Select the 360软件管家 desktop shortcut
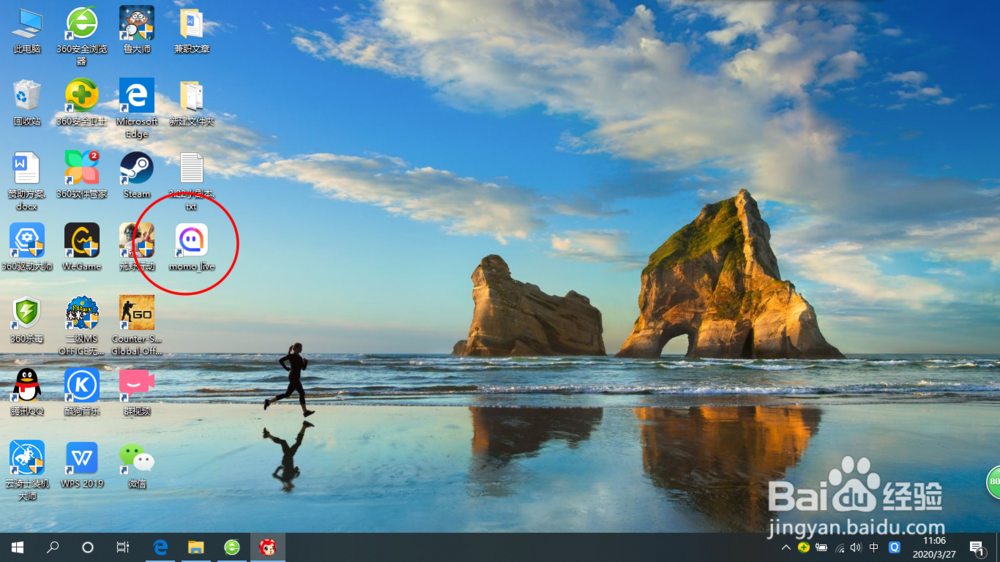The image size is (1000, 562). coord(82,175)
